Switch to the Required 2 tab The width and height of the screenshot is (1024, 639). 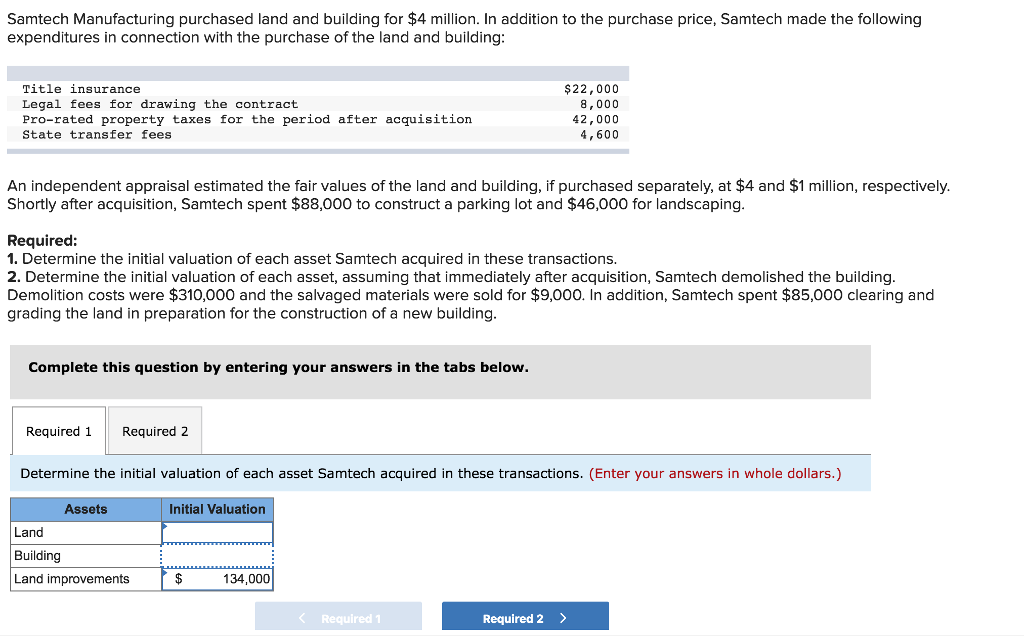click(154, 431)
